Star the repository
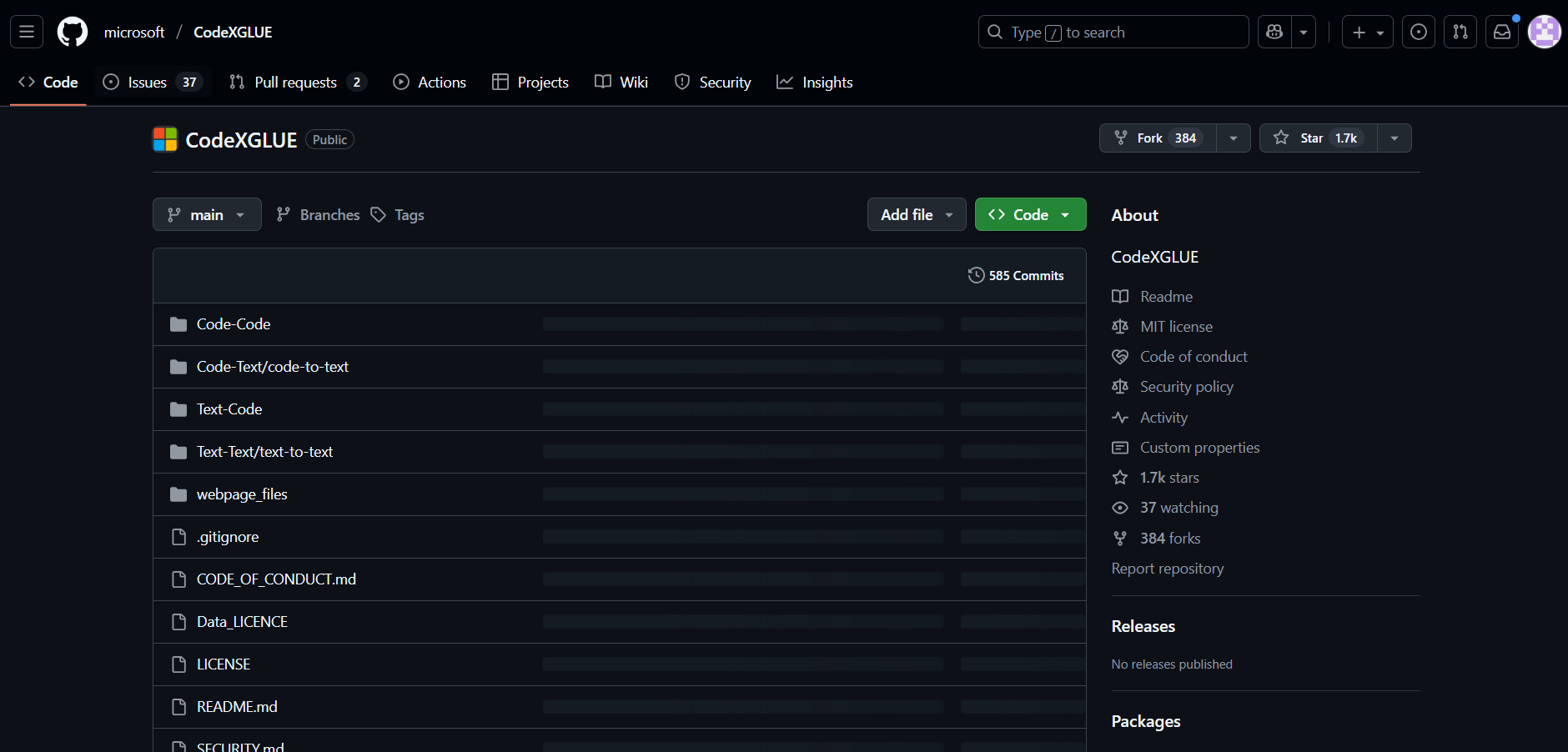1568x752 pixels. pyautogui.click(x=1318, y=138)
